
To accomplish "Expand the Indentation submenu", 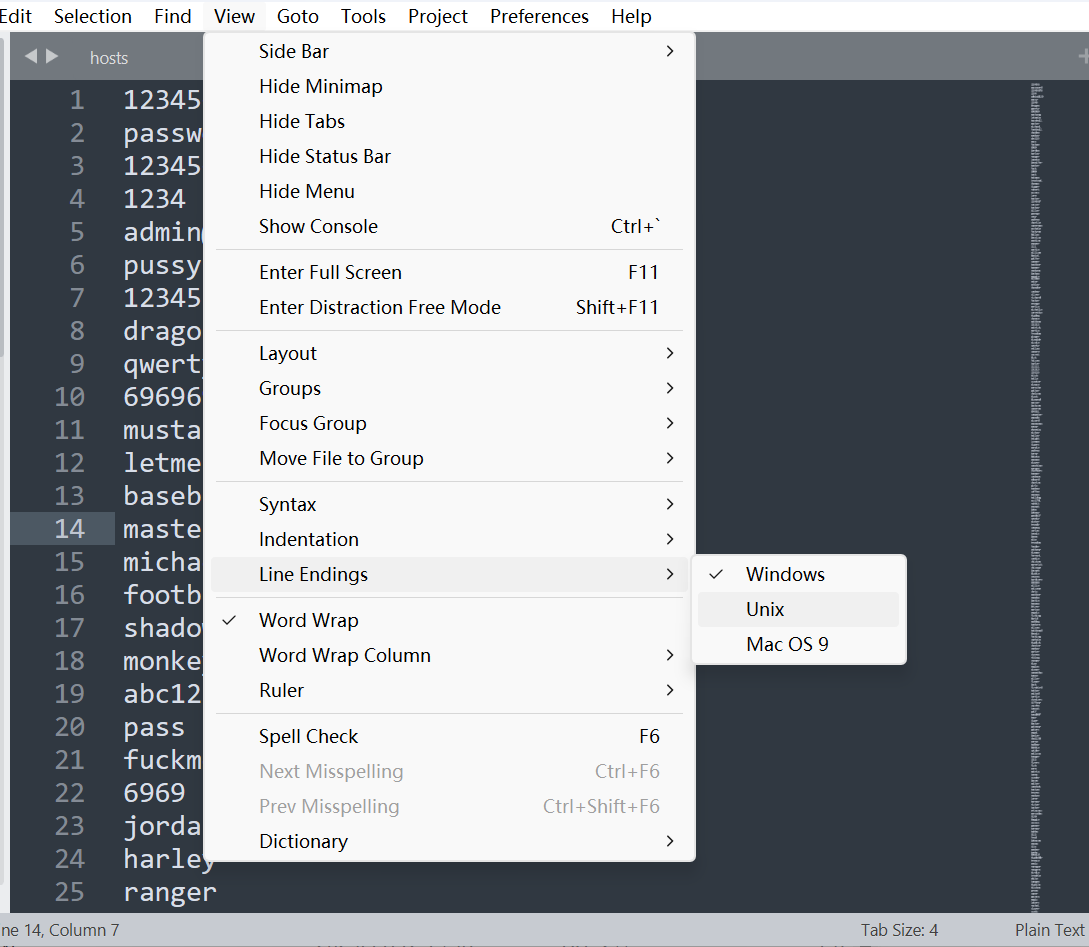I will [x=449, y=539].
